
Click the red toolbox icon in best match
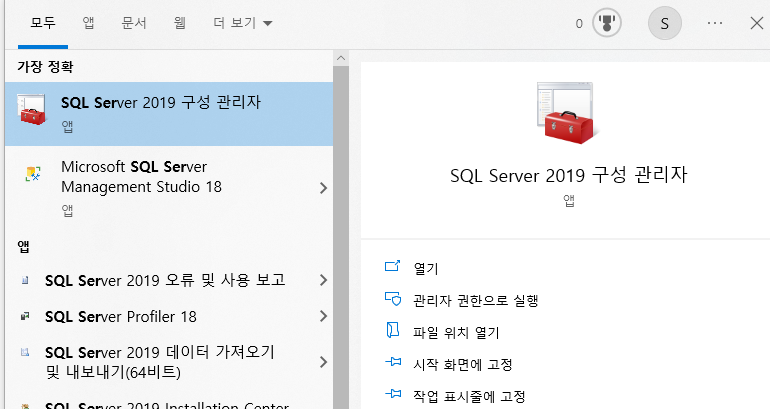tap(32, 110)
